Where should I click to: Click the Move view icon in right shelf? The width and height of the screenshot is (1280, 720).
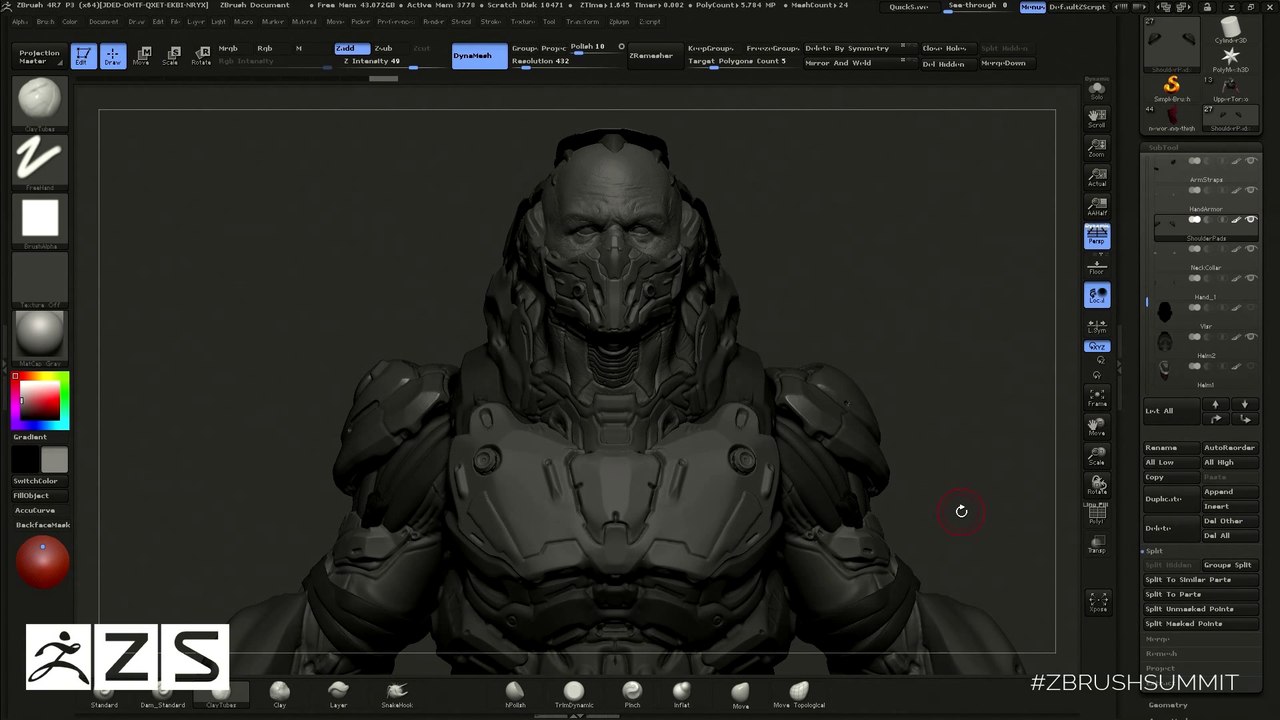coord(1097,427)
